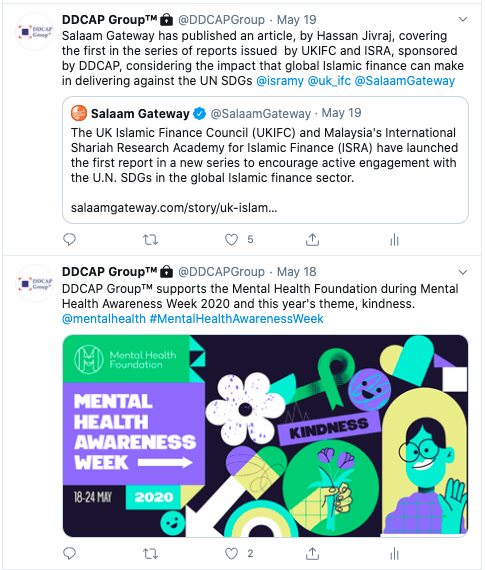Share the May 19 tweet via upload icon
The height and width of the screenshot is (570, 486).
click(312, 240)
